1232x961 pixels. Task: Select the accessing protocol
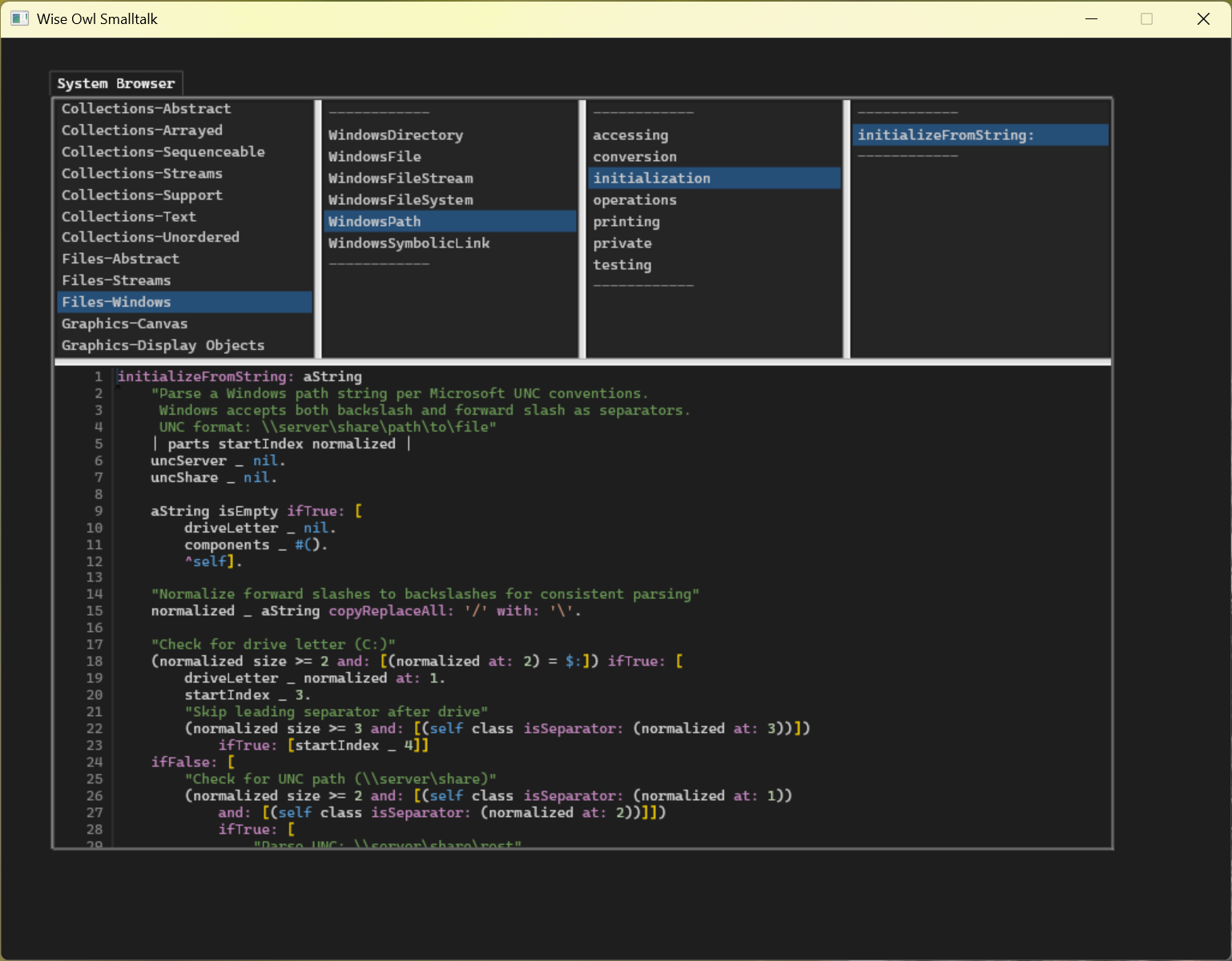[630, 135]
